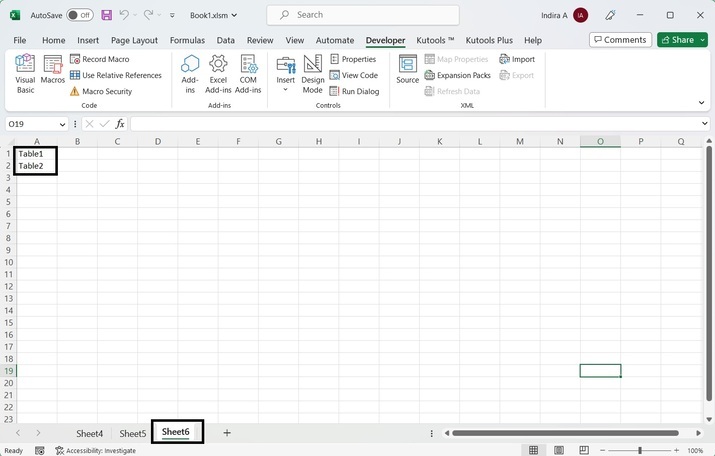Select cell A1 containing Table1
Image resolution: width=715 pixels, height=456 pixels.
(x=36, y=154)
